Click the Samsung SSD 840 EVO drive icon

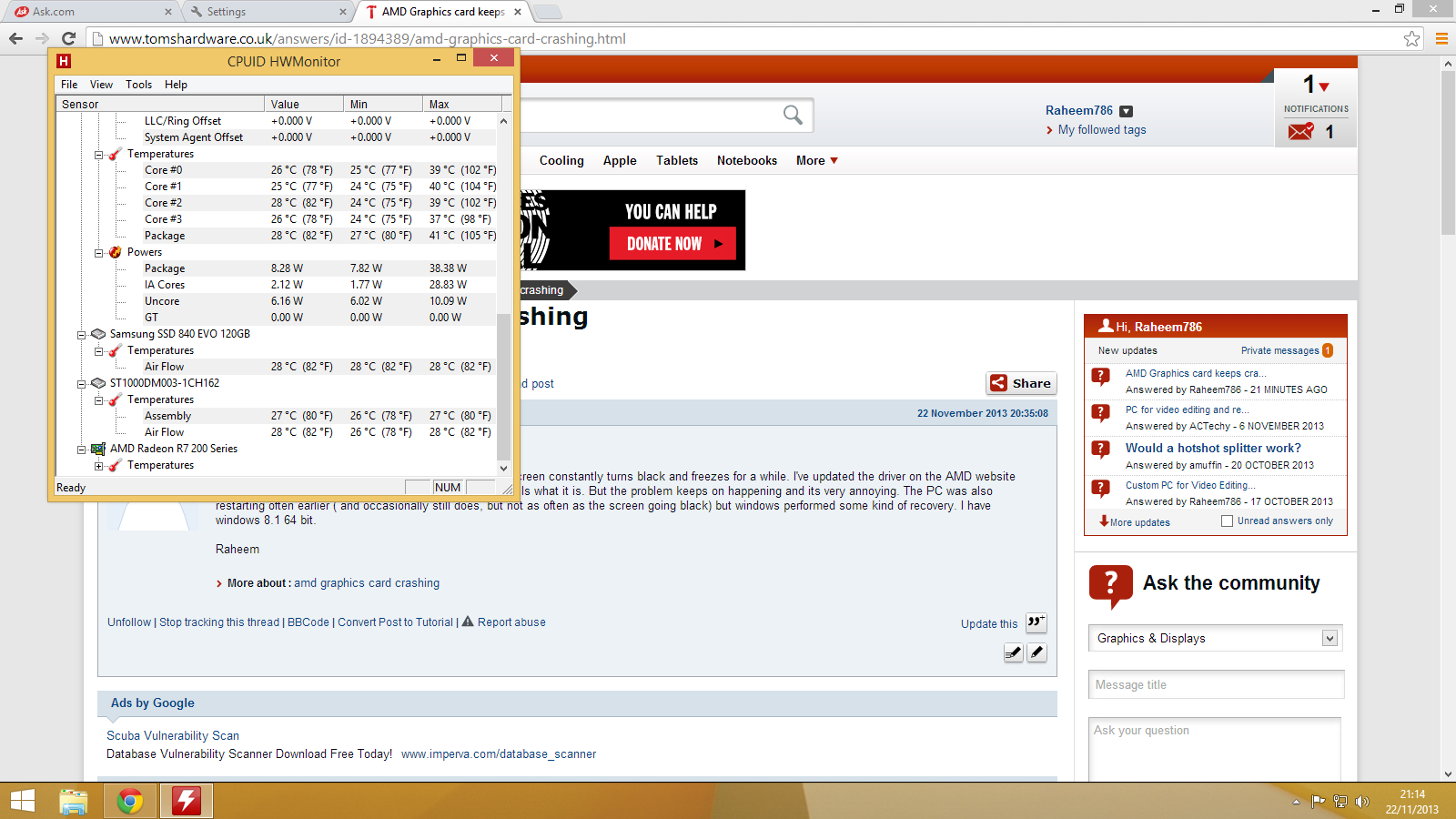click(98, 334)
